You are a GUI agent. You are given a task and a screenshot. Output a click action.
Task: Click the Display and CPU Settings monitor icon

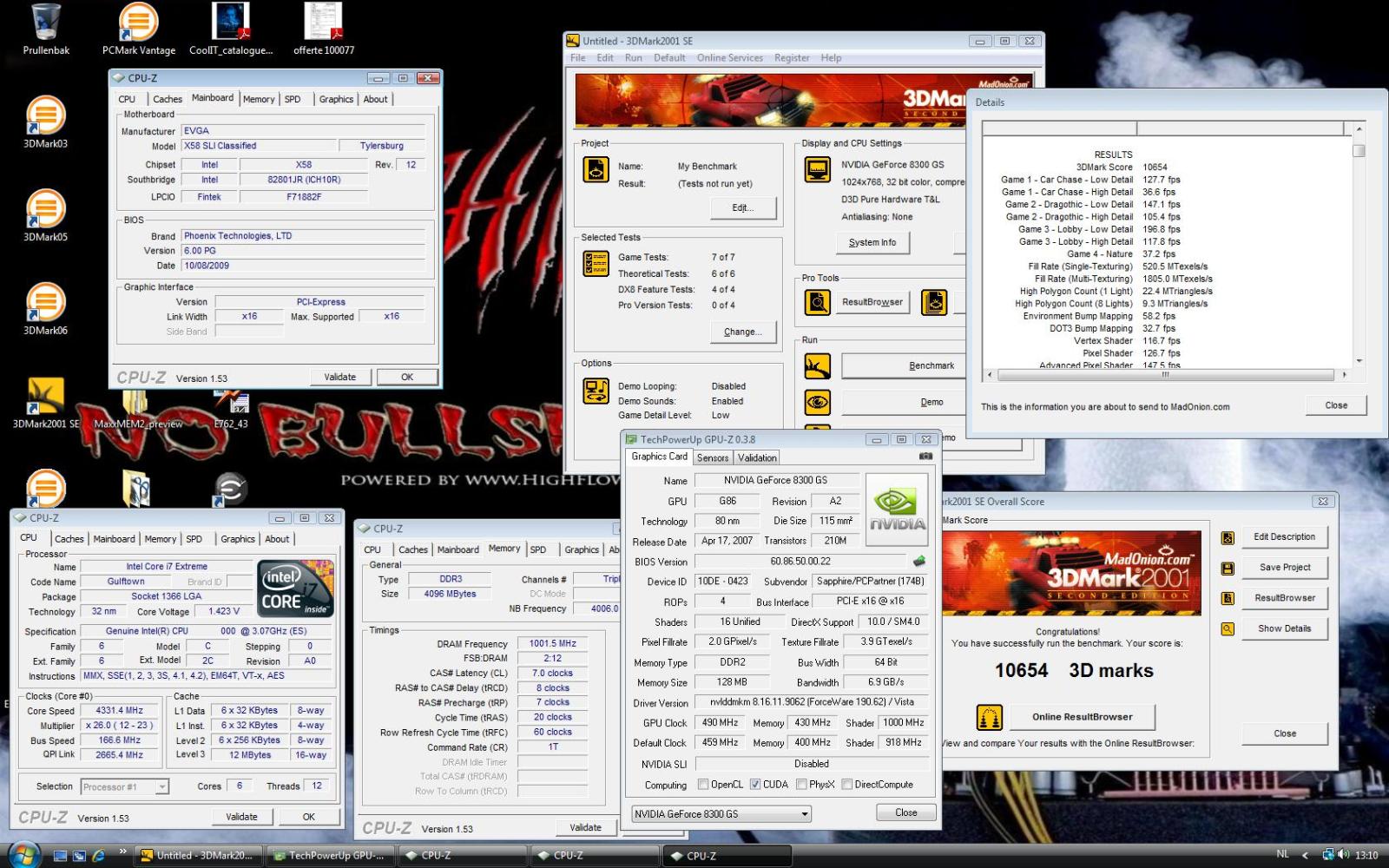pos(817,169)
